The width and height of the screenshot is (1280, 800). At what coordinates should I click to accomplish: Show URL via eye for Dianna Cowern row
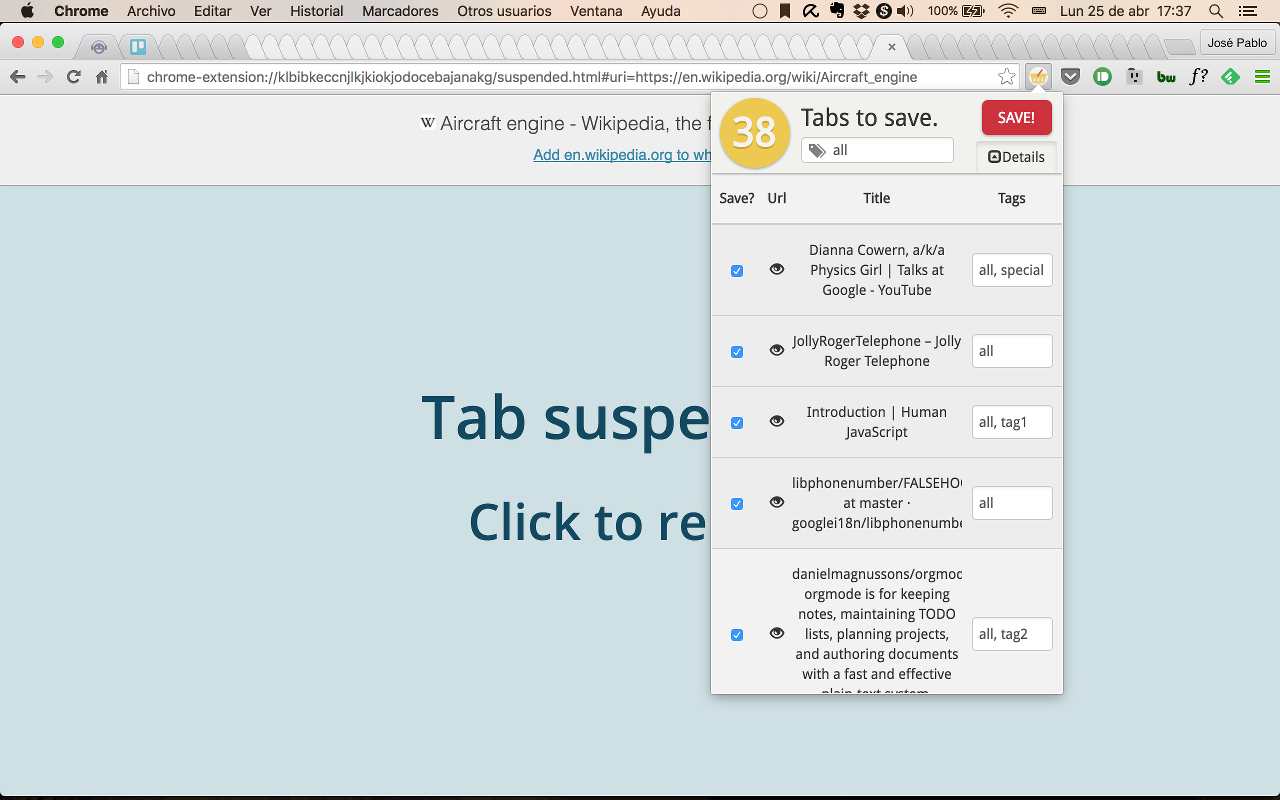(777, 269)
